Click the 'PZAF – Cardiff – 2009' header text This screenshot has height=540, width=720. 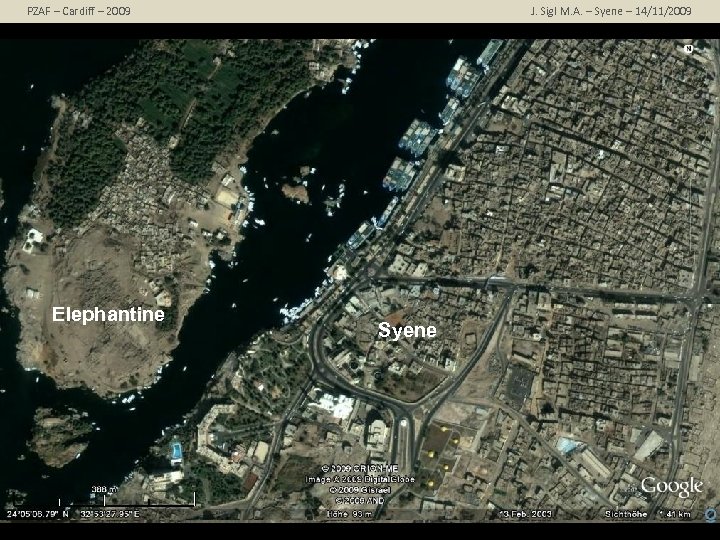click(79, 11)
